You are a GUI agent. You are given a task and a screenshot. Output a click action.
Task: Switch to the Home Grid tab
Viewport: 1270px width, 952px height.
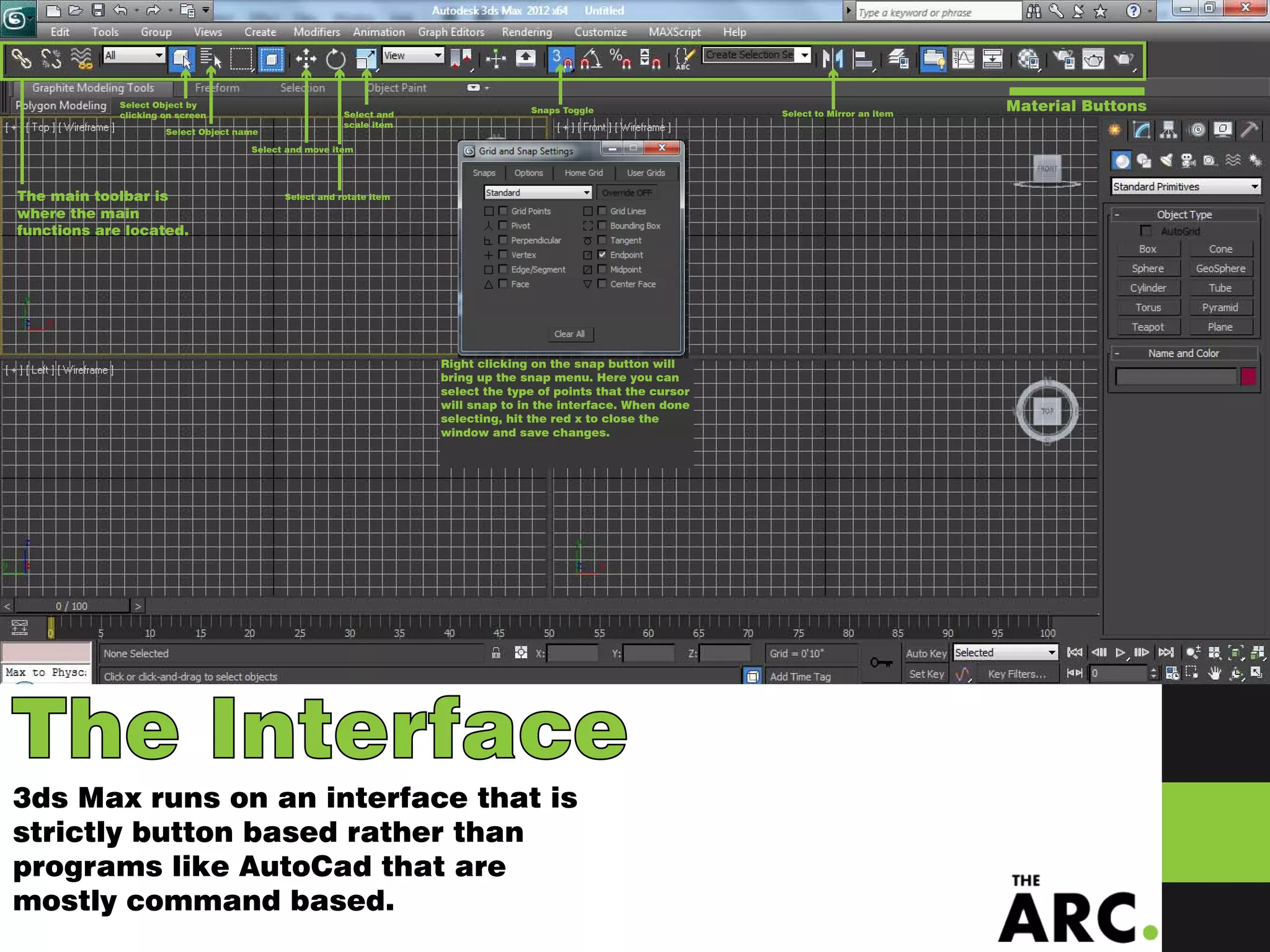[584, 173]
